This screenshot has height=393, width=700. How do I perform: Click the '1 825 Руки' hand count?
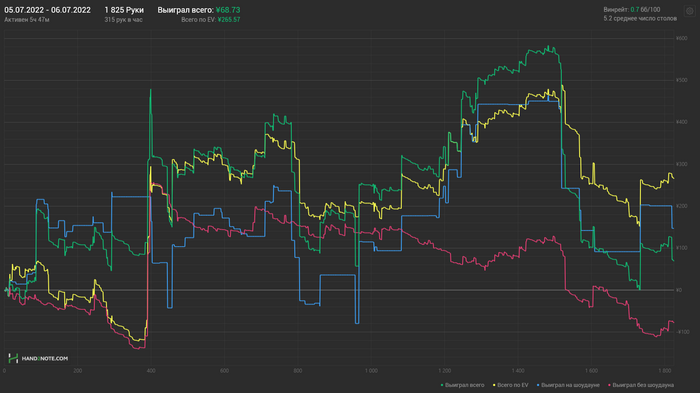(124, 10)
